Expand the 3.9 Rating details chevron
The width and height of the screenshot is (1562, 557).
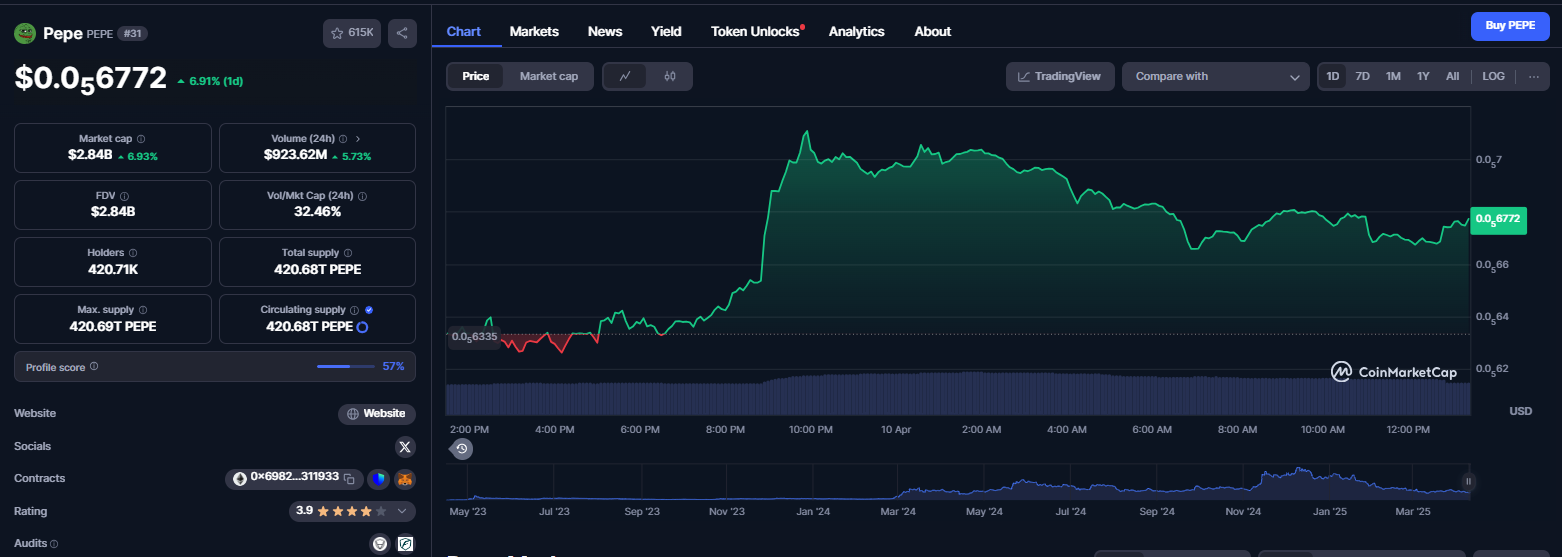(402, 511)
